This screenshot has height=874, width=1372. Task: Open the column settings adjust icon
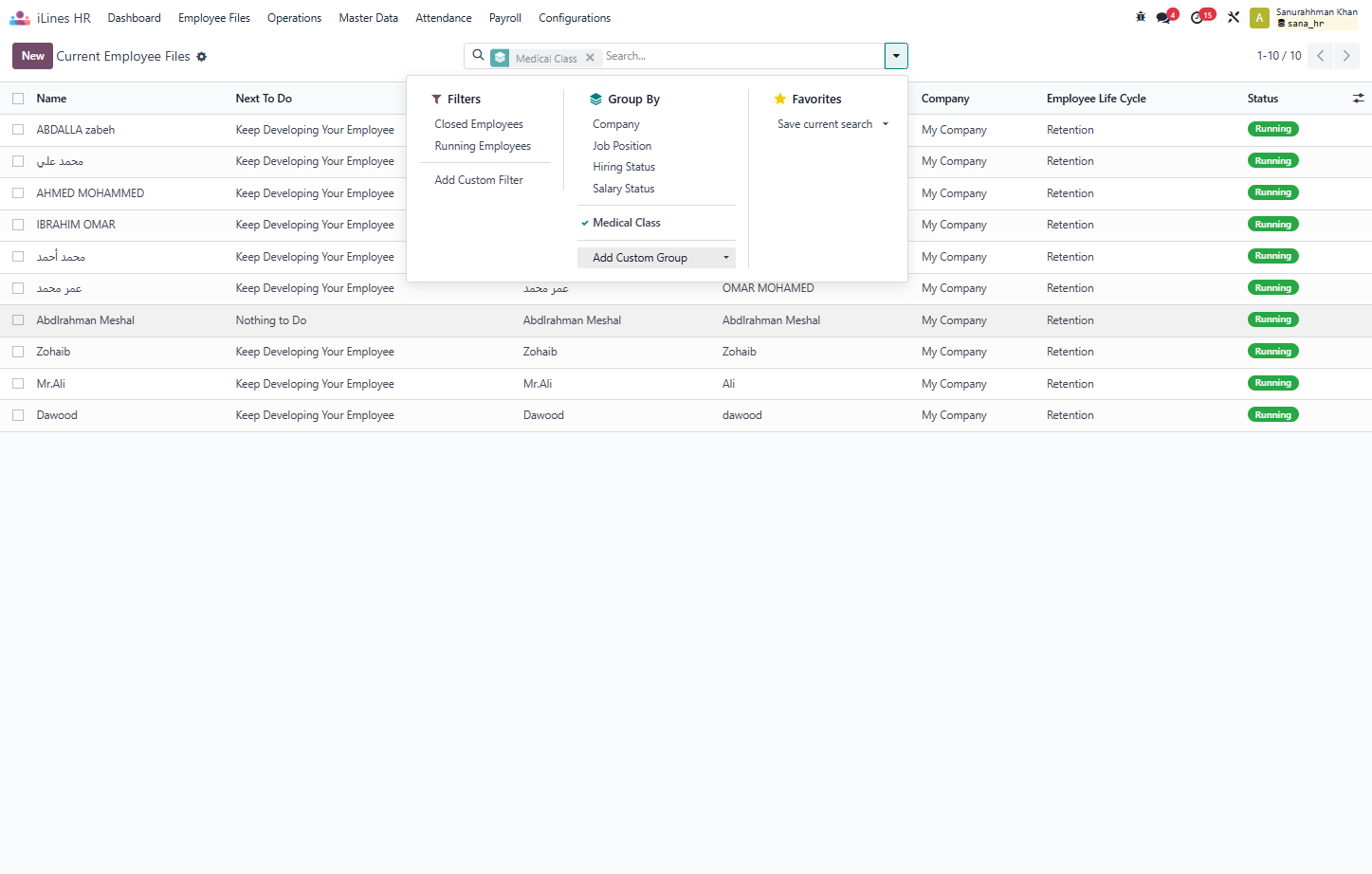pyautogui.click(x=1358, y=98)
